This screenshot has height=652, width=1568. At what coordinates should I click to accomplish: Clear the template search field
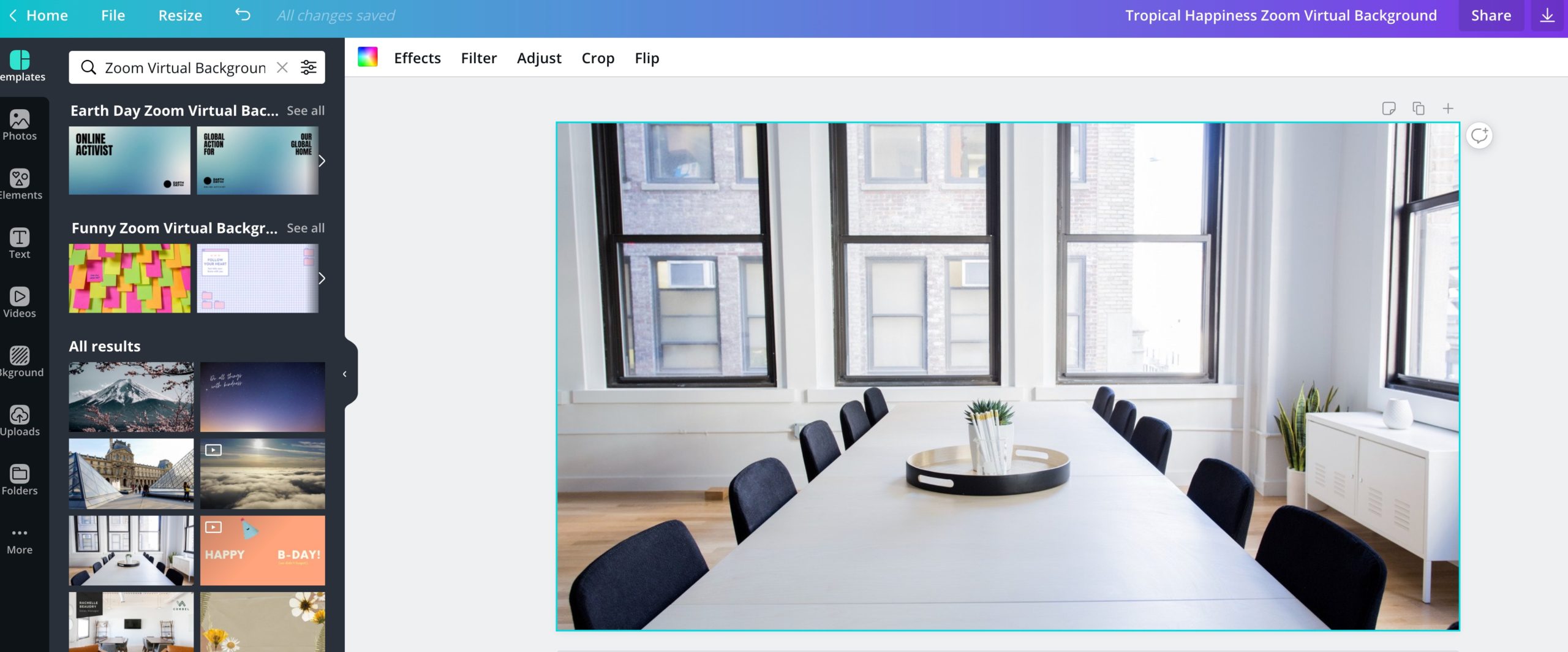point(282,67)
